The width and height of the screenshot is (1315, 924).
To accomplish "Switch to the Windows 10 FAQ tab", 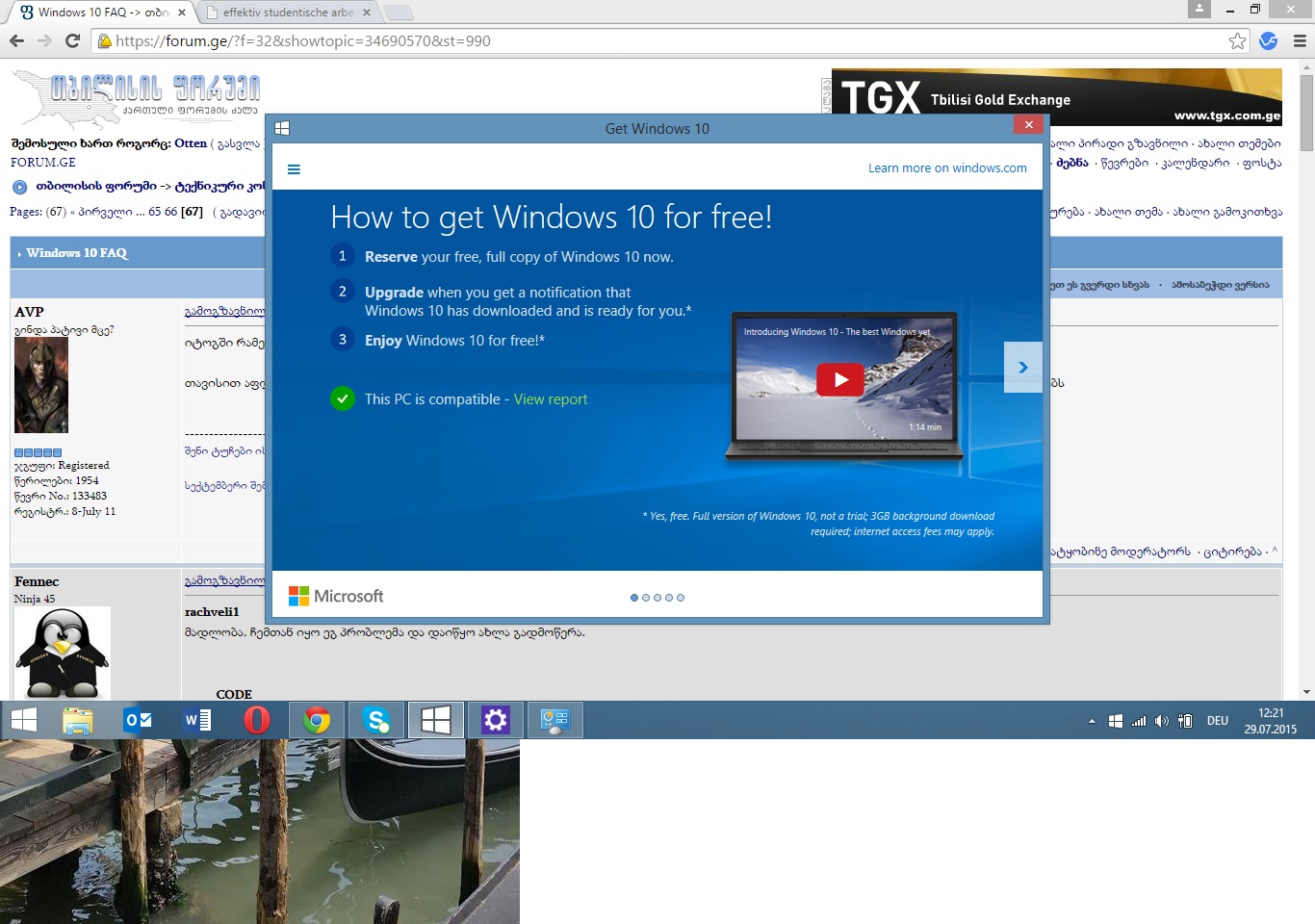I will coord(101,13).
